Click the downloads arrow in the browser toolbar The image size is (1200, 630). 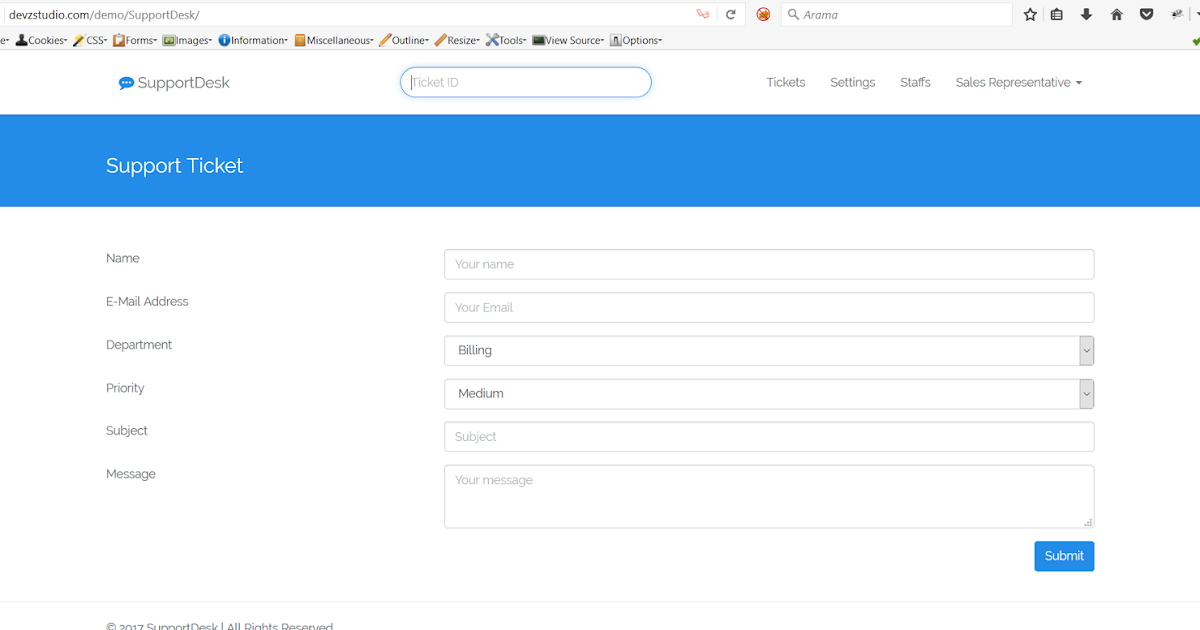click(1086, 15)
